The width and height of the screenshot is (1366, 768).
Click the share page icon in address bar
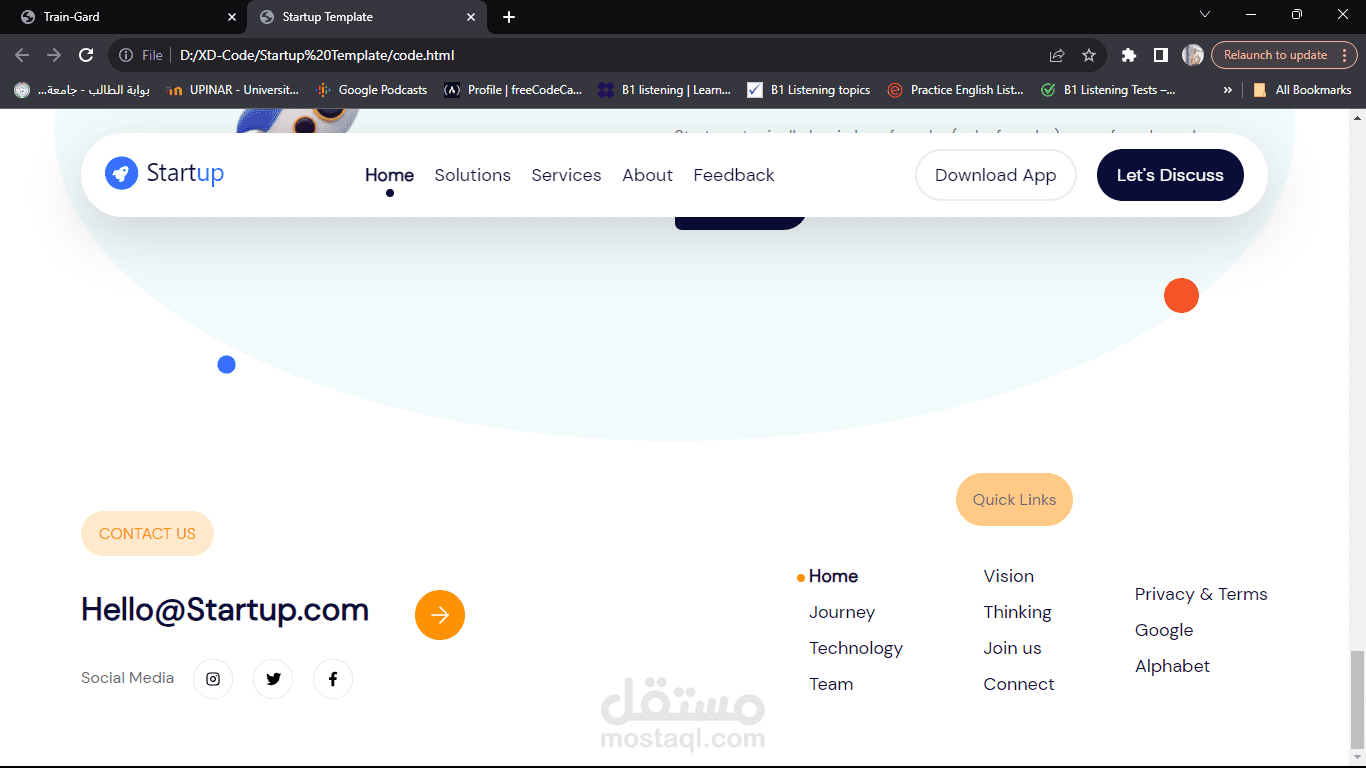[x=1057, y=55]
